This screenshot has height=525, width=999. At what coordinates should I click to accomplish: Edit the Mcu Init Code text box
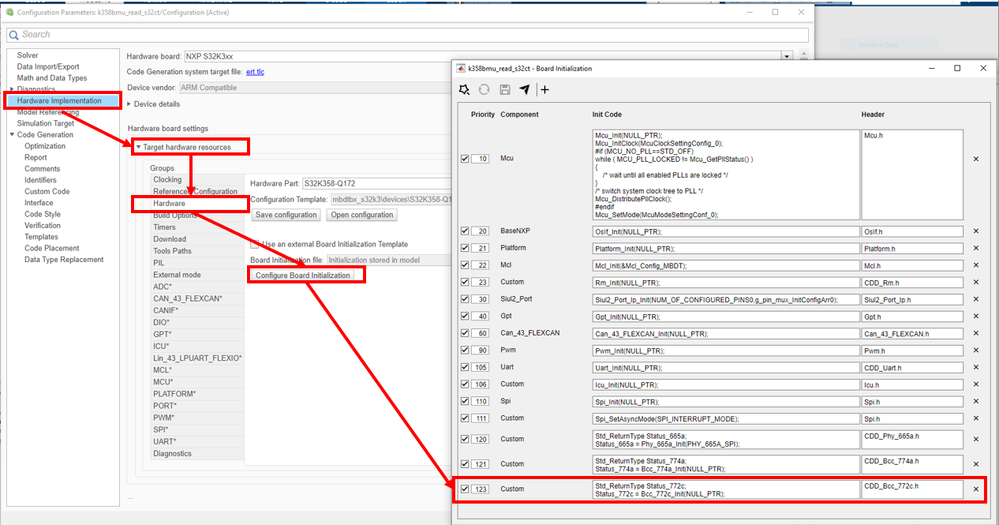point(726,175)
